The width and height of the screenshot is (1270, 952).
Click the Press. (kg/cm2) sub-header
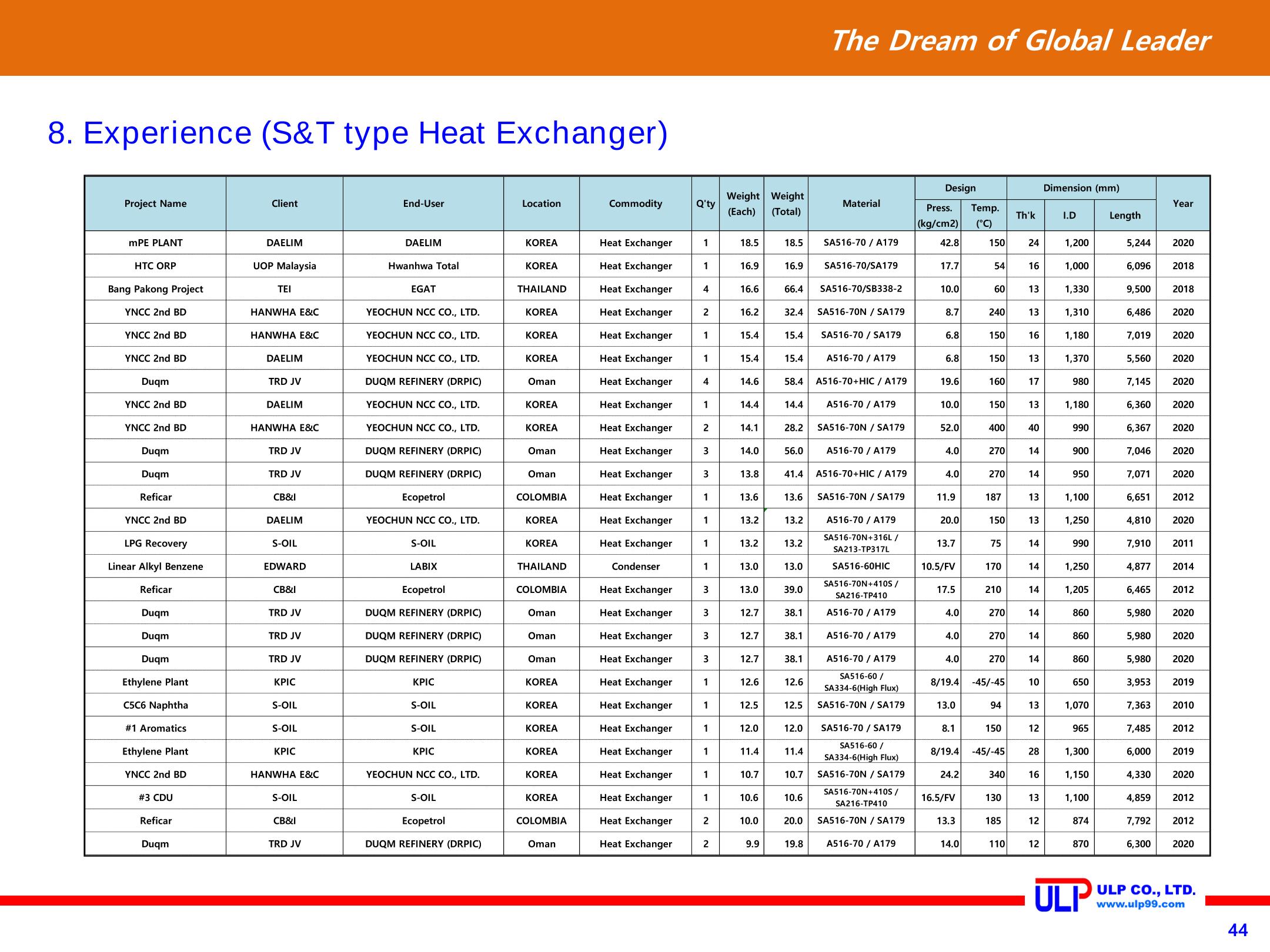tap(938, 215)
